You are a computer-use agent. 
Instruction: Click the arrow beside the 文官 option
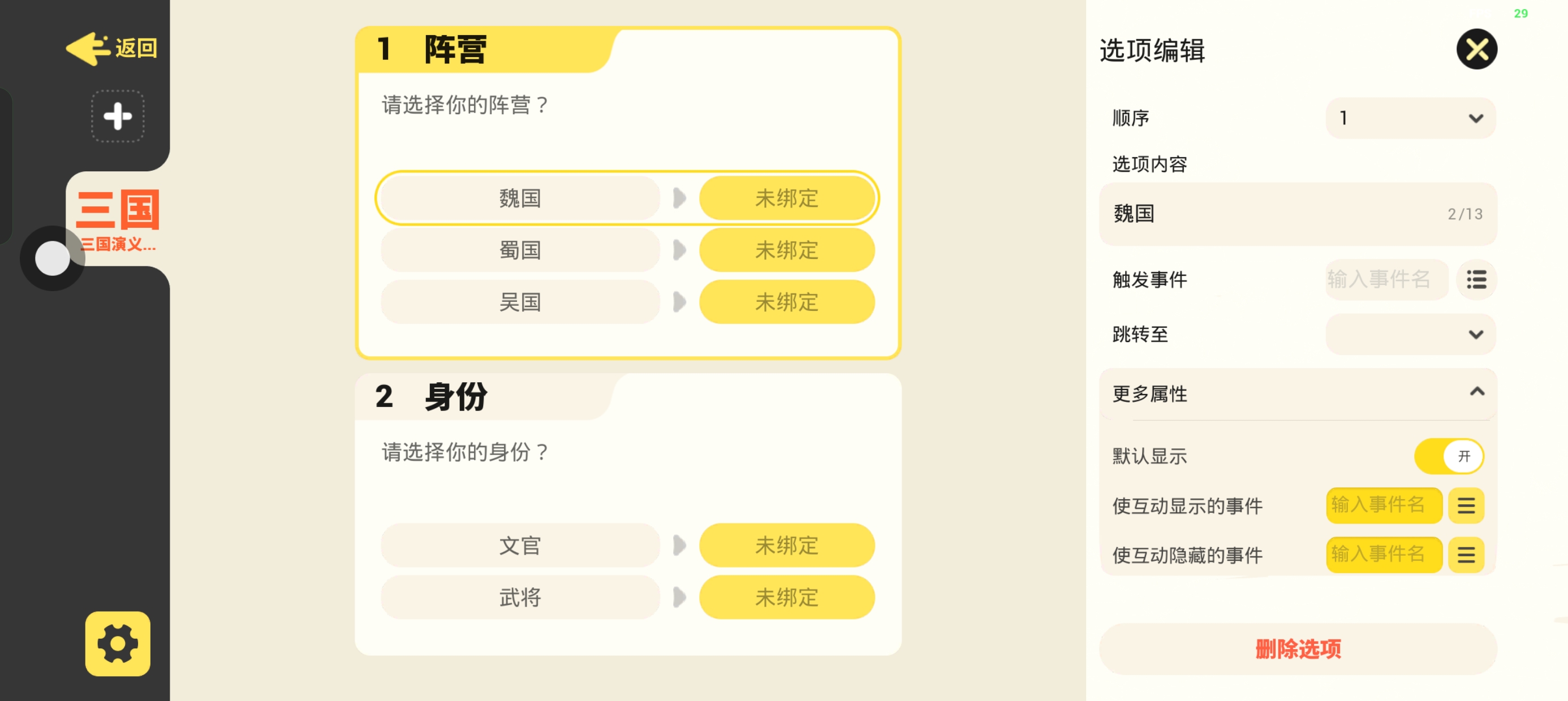tap(679, 546)
